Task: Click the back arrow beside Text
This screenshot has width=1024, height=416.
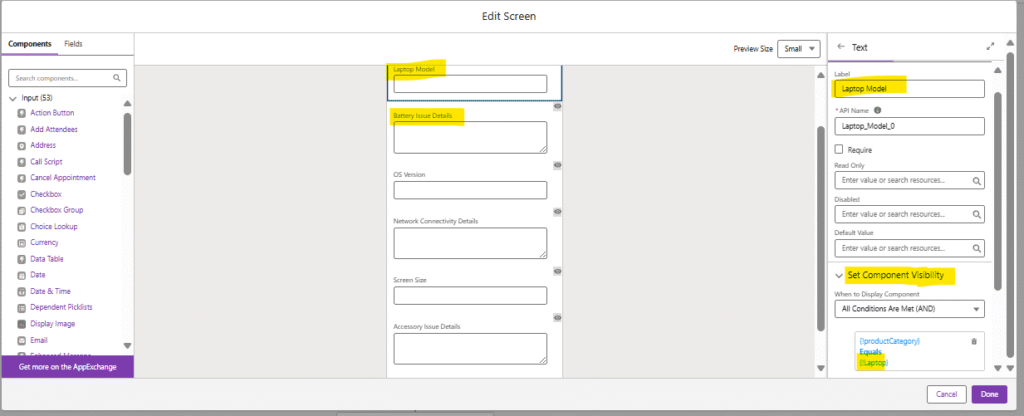Action: (840, 47)
